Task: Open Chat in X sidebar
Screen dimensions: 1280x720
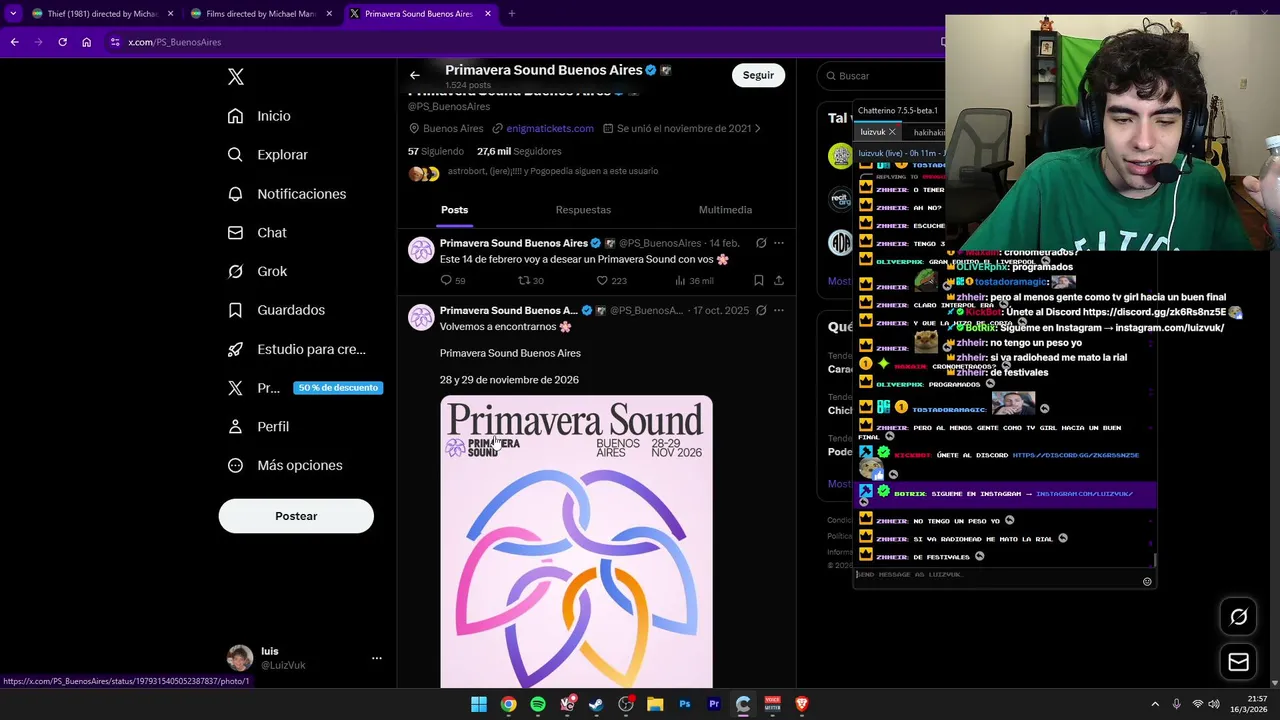Action: (257, 233)
